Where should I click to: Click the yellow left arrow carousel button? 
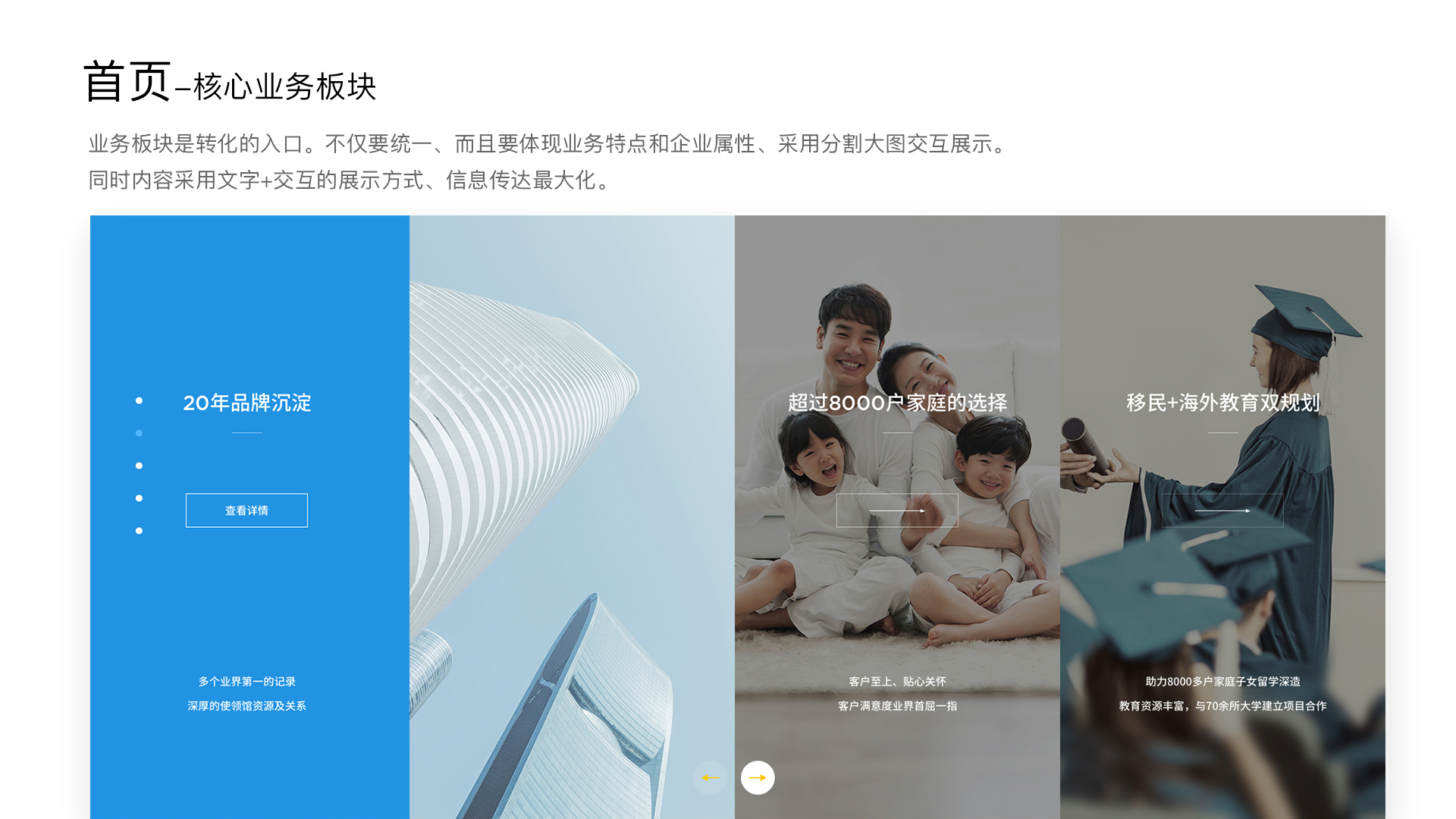(x=710, y=777)
